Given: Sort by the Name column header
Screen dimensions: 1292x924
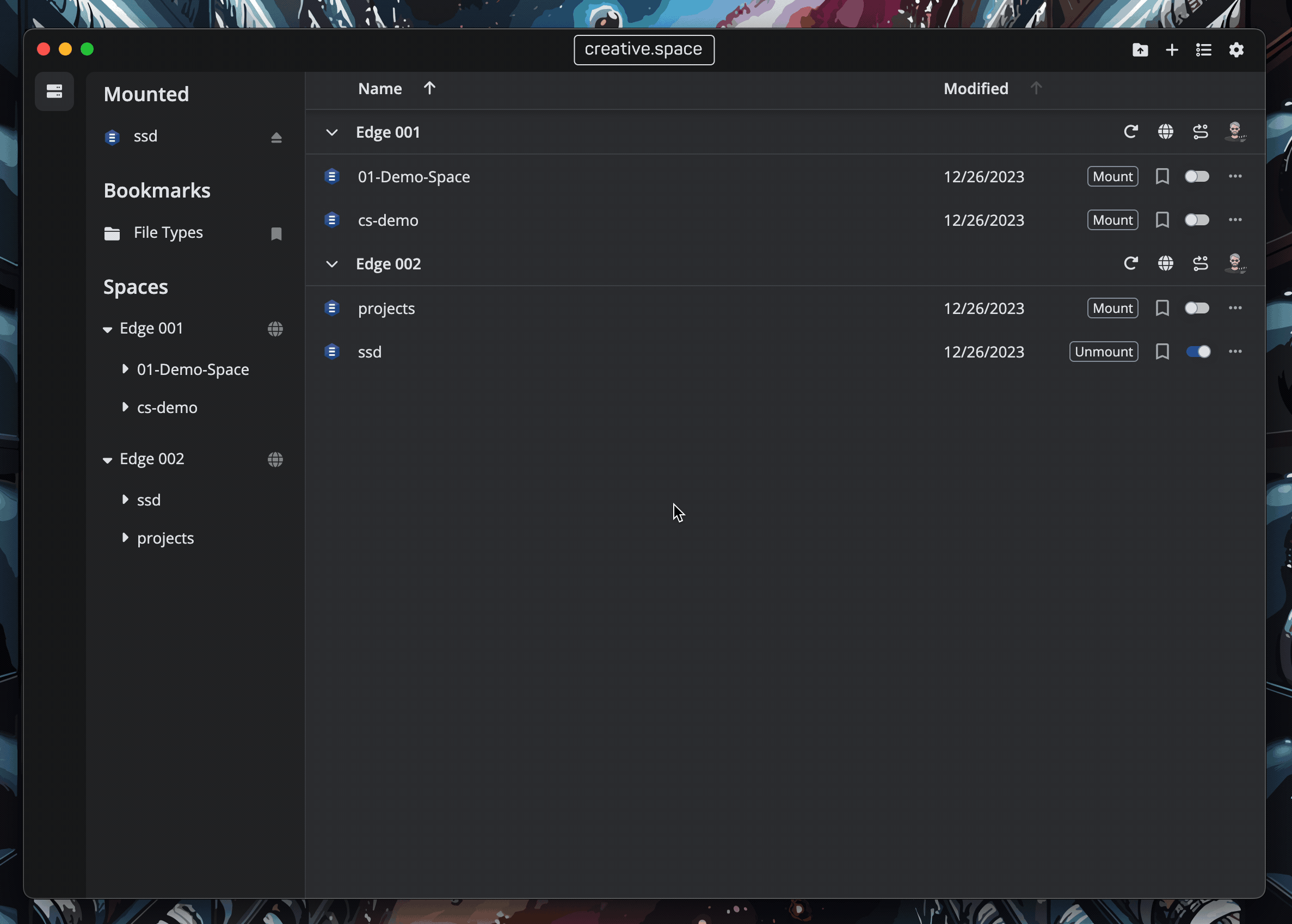Looking at the screenshot, I should pos(380,89).
